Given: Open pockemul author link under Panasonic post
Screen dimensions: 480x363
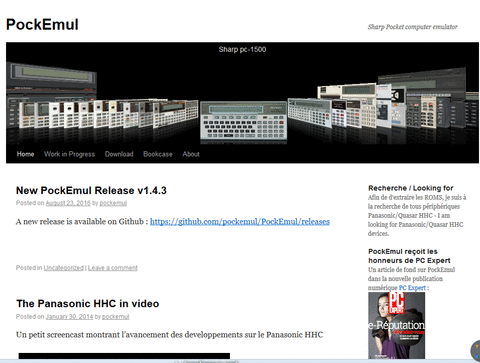Looking at the screenshot, I should (x=115, y=317).
